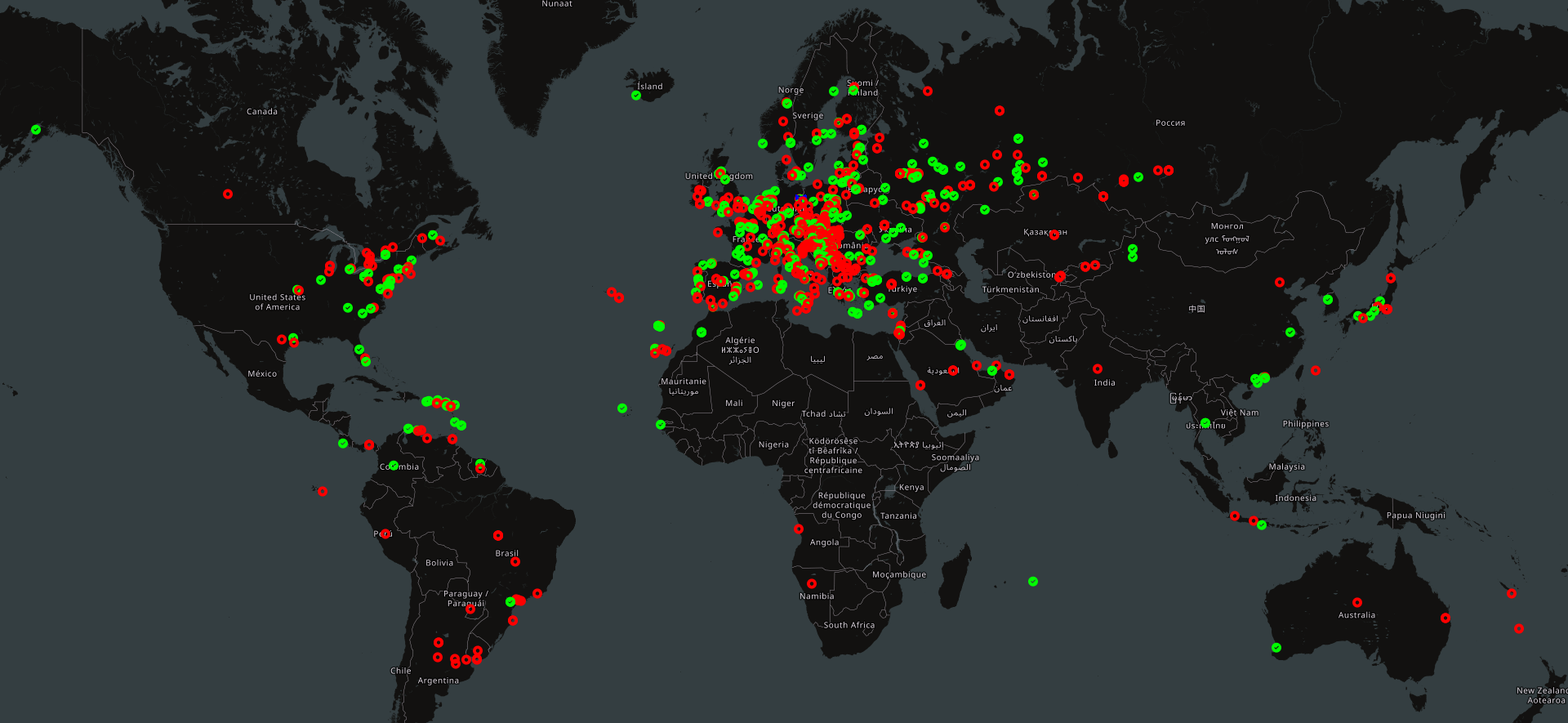Screen dimensions: 1568x723
Task: Click the red marker in northern Brazil
Action: [x=498, y=535]
